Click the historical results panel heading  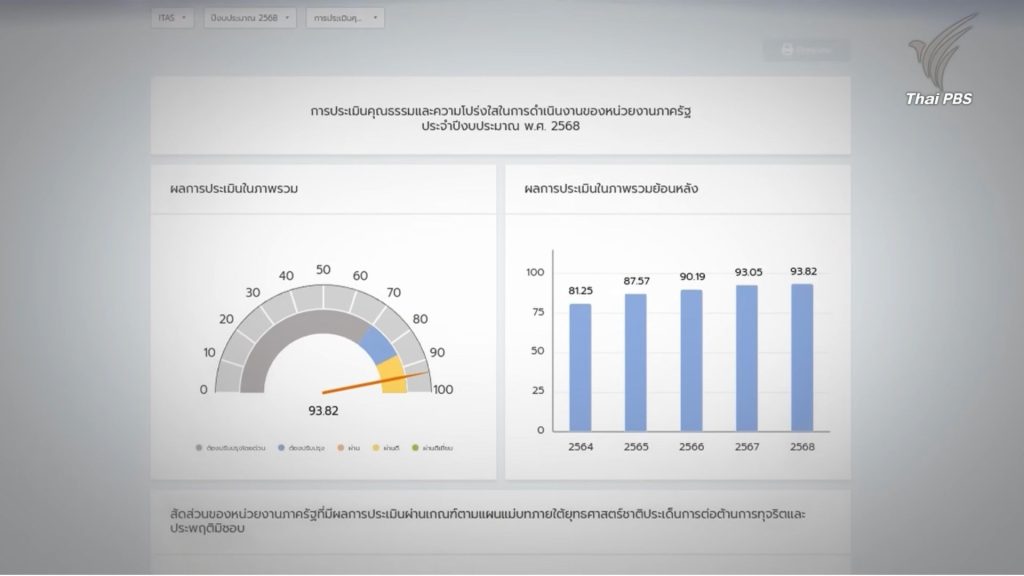point(611,188)
